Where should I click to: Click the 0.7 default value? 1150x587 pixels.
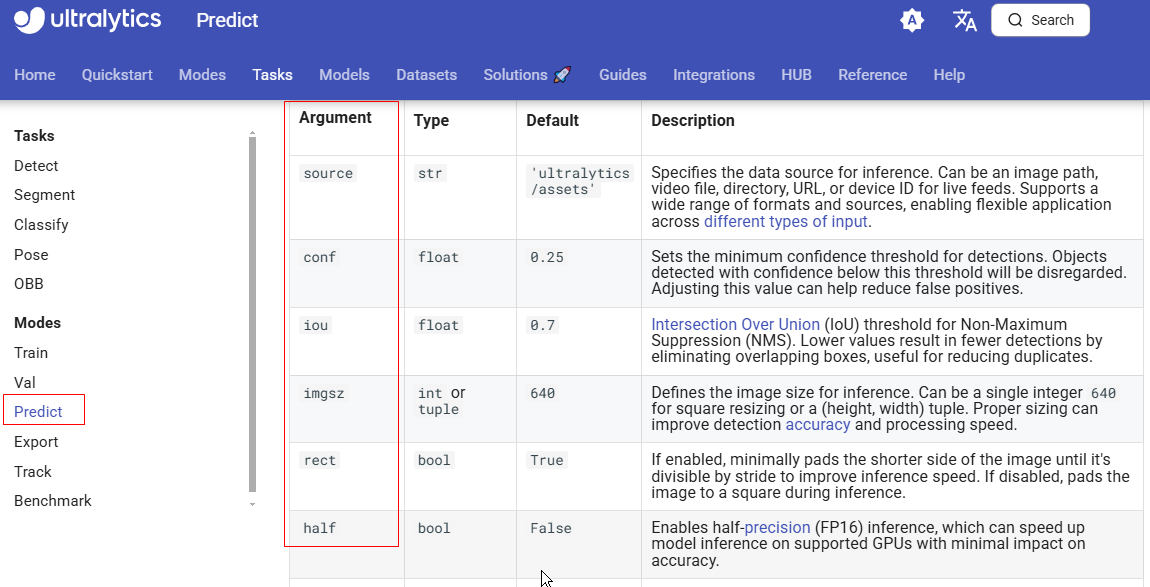[543, 325]
